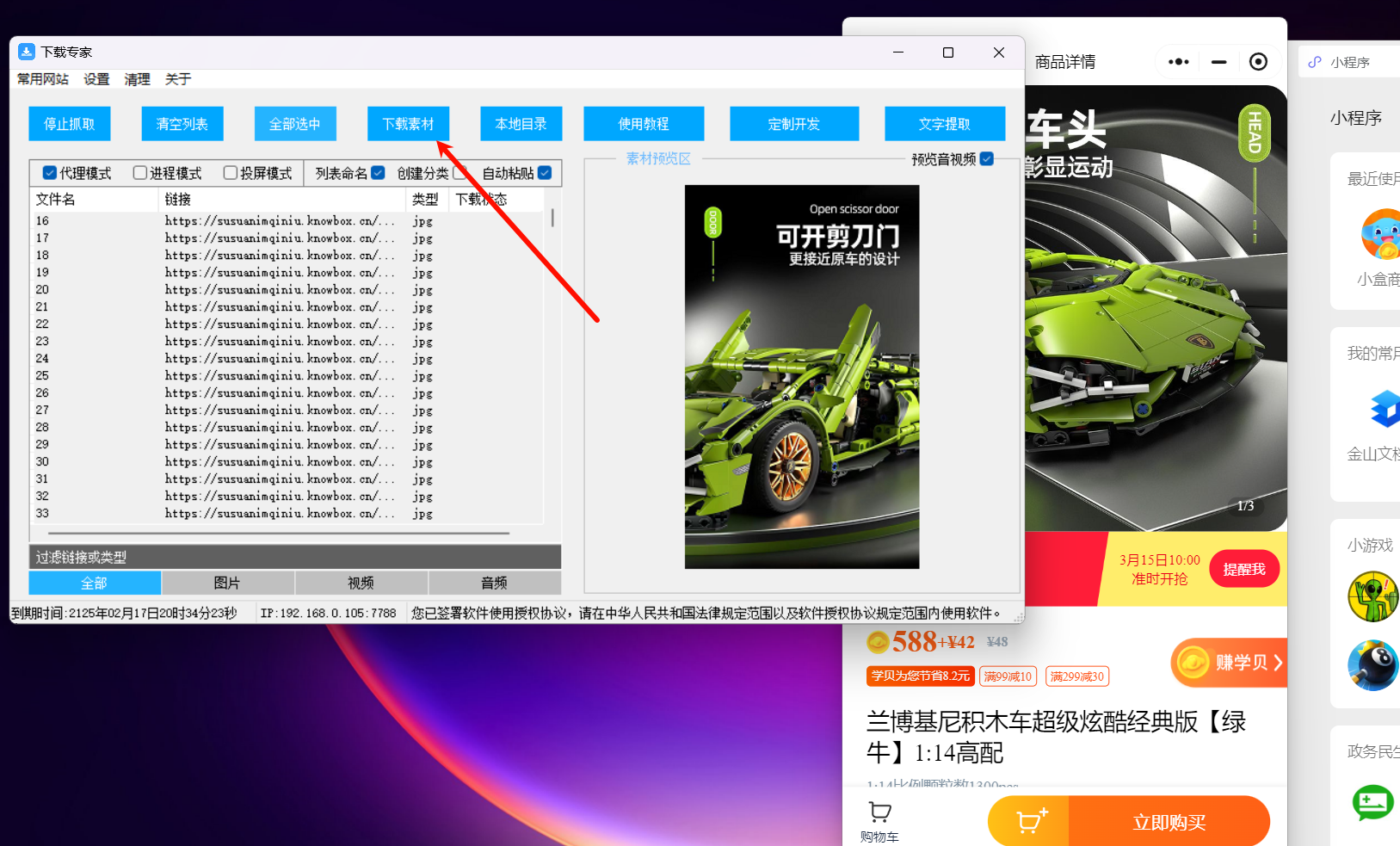Click the 满99减10 coupon tag

(1008, 676)
